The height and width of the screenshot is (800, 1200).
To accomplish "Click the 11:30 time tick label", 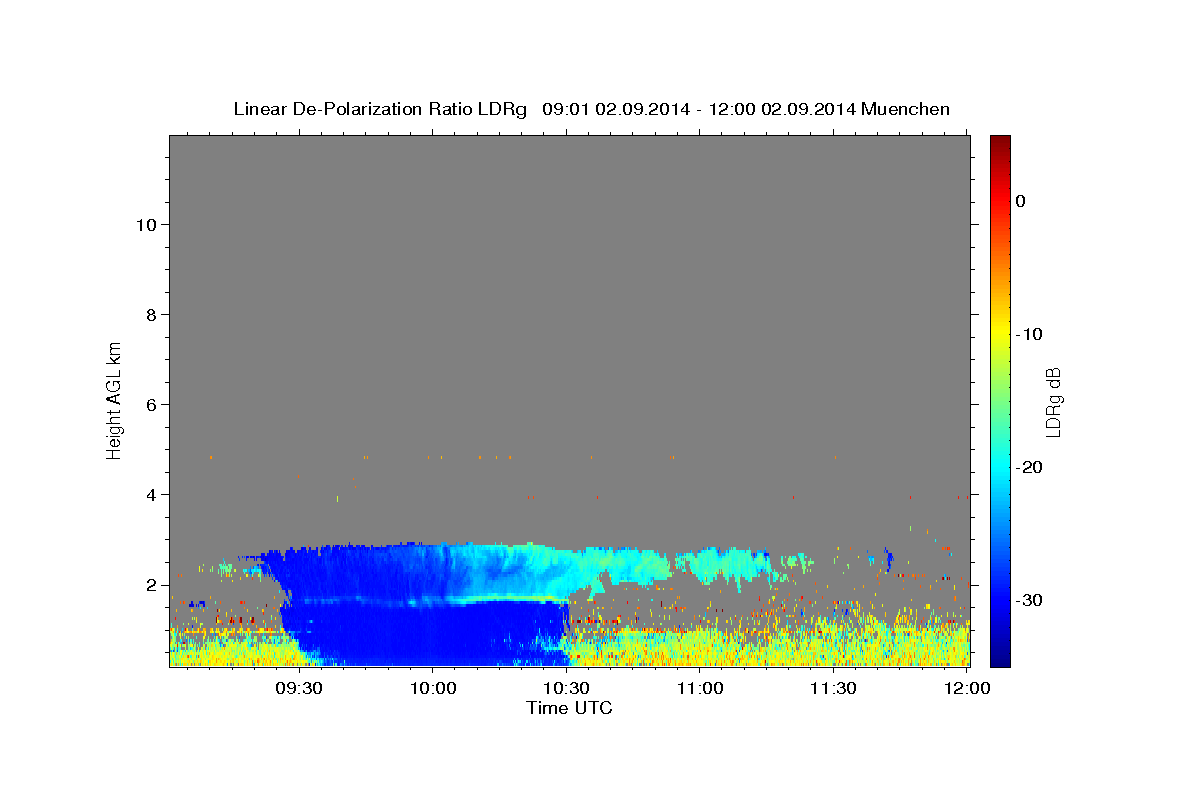I will click(x=833, y=688).
